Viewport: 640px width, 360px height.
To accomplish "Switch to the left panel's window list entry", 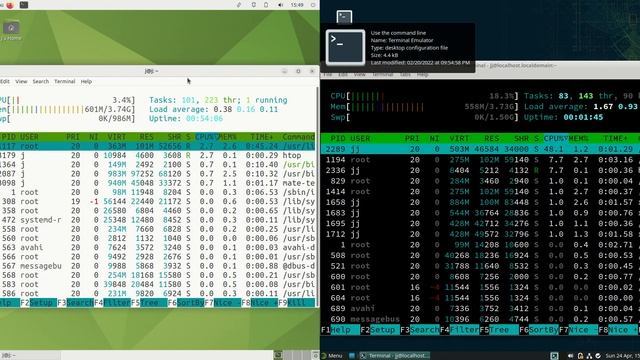I will 30,356.
